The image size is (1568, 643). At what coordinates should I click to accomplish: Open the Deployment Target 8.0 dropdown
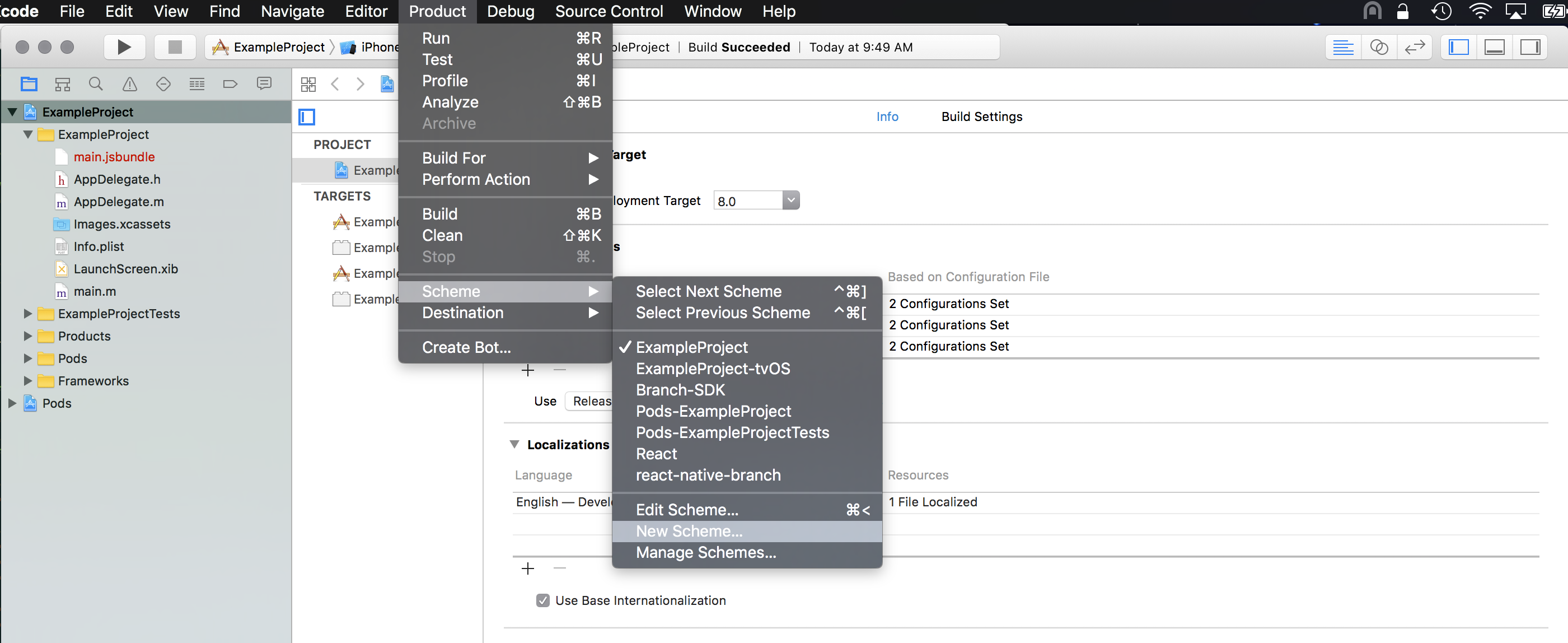[790, 201]
